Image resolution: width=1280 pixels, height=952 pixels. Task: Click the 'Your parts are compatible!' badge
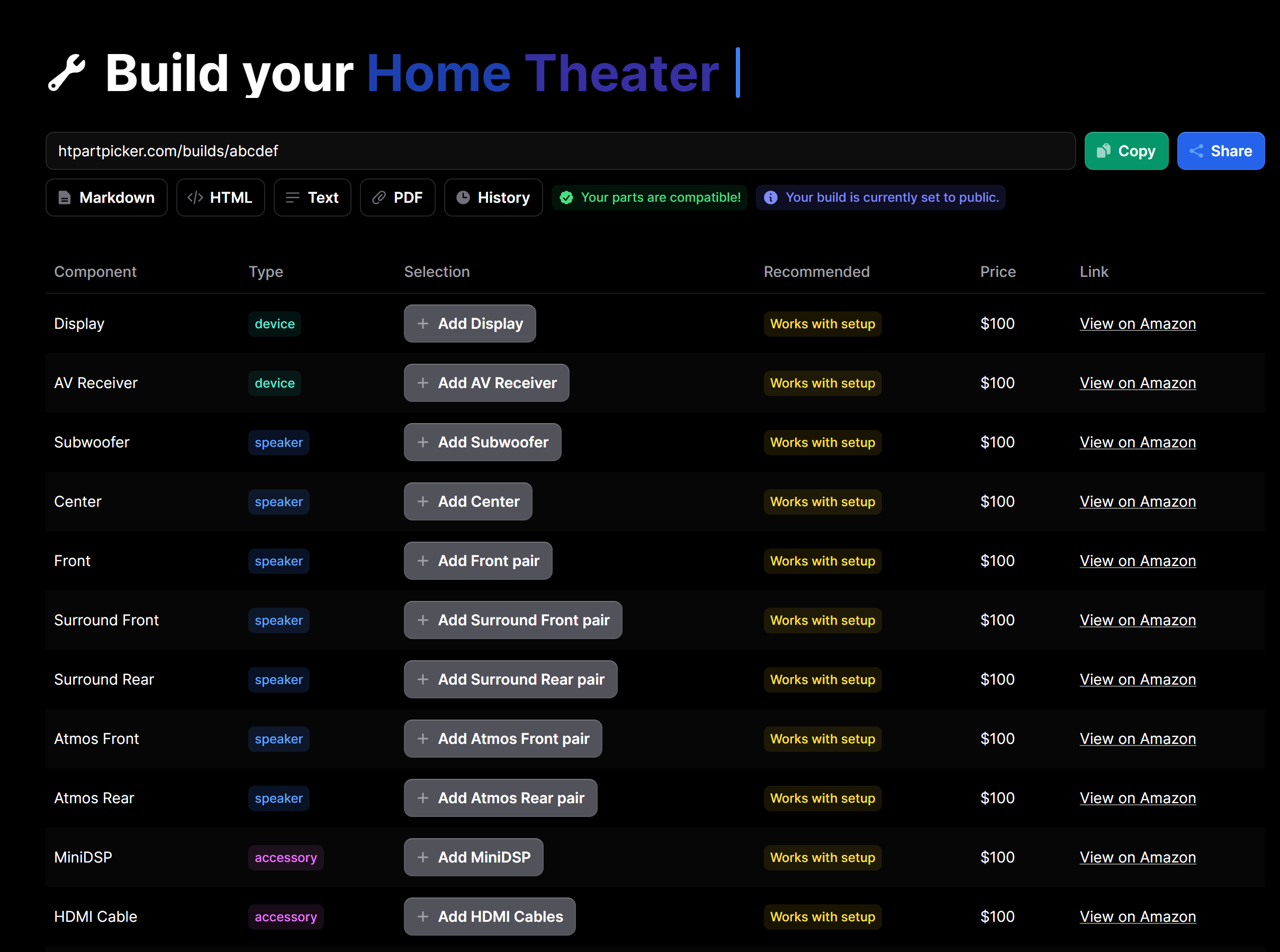[650, 197]
